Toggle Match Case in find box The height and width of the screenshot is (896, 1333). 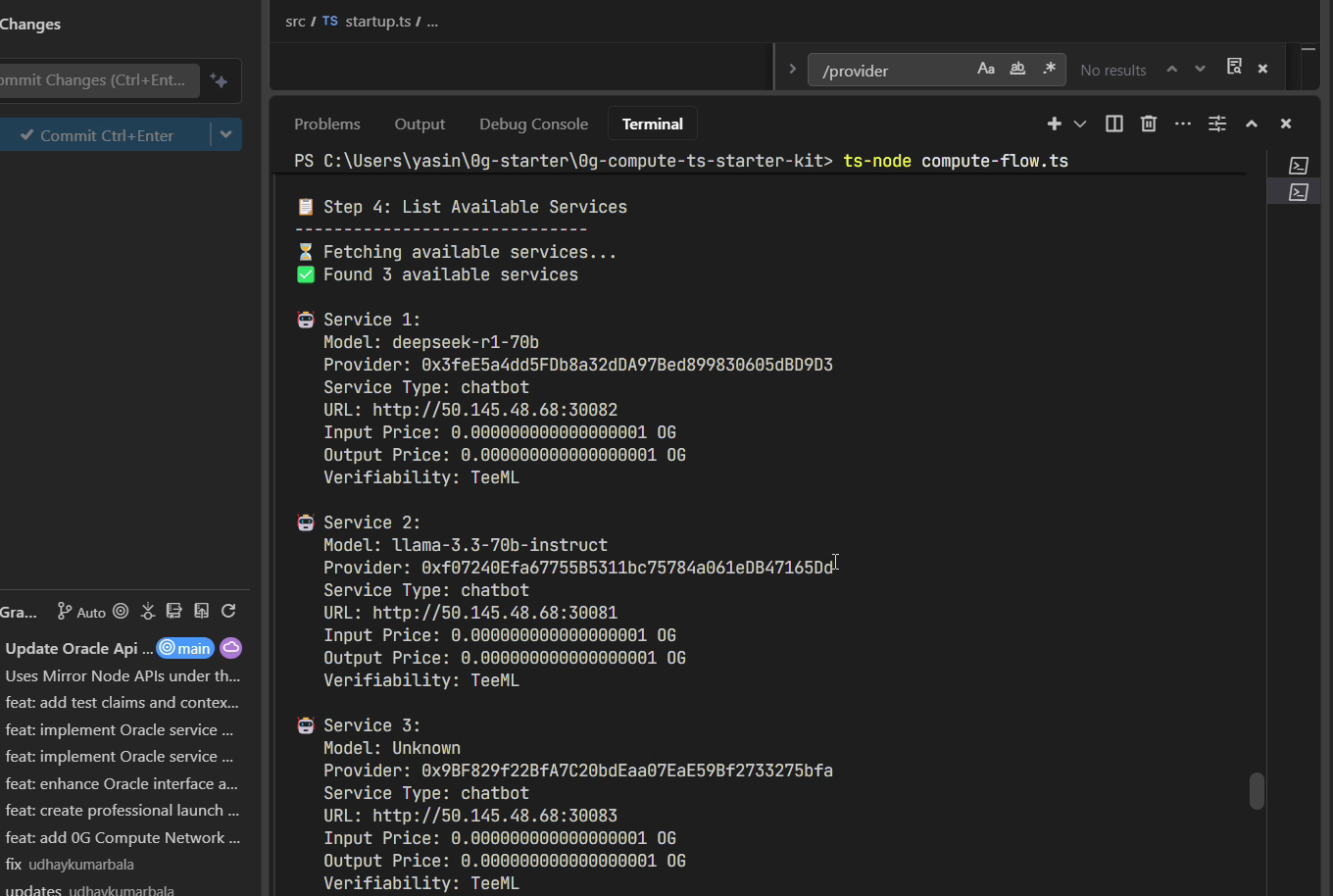[x=986, y=69]
